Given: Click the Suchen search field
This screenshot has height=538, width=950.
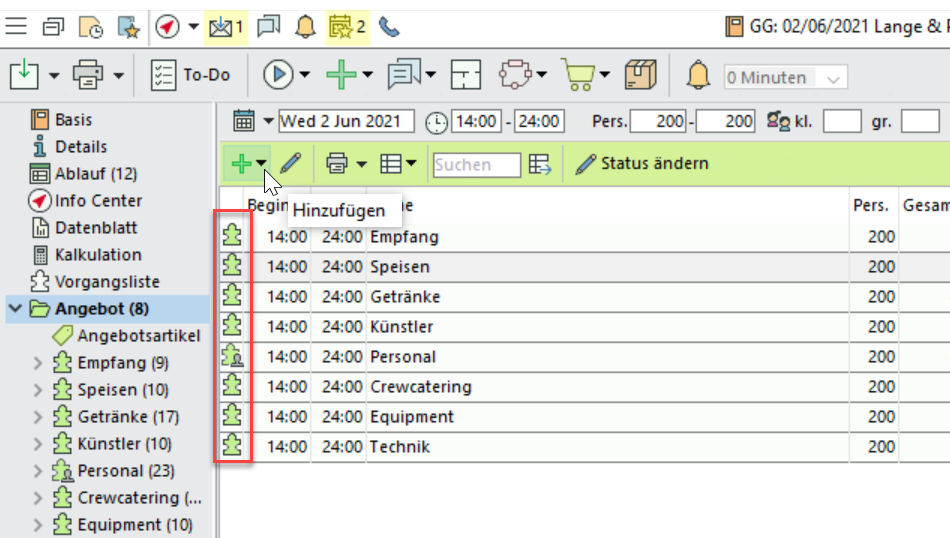Looking at the screenshot, I should (476, 164).
